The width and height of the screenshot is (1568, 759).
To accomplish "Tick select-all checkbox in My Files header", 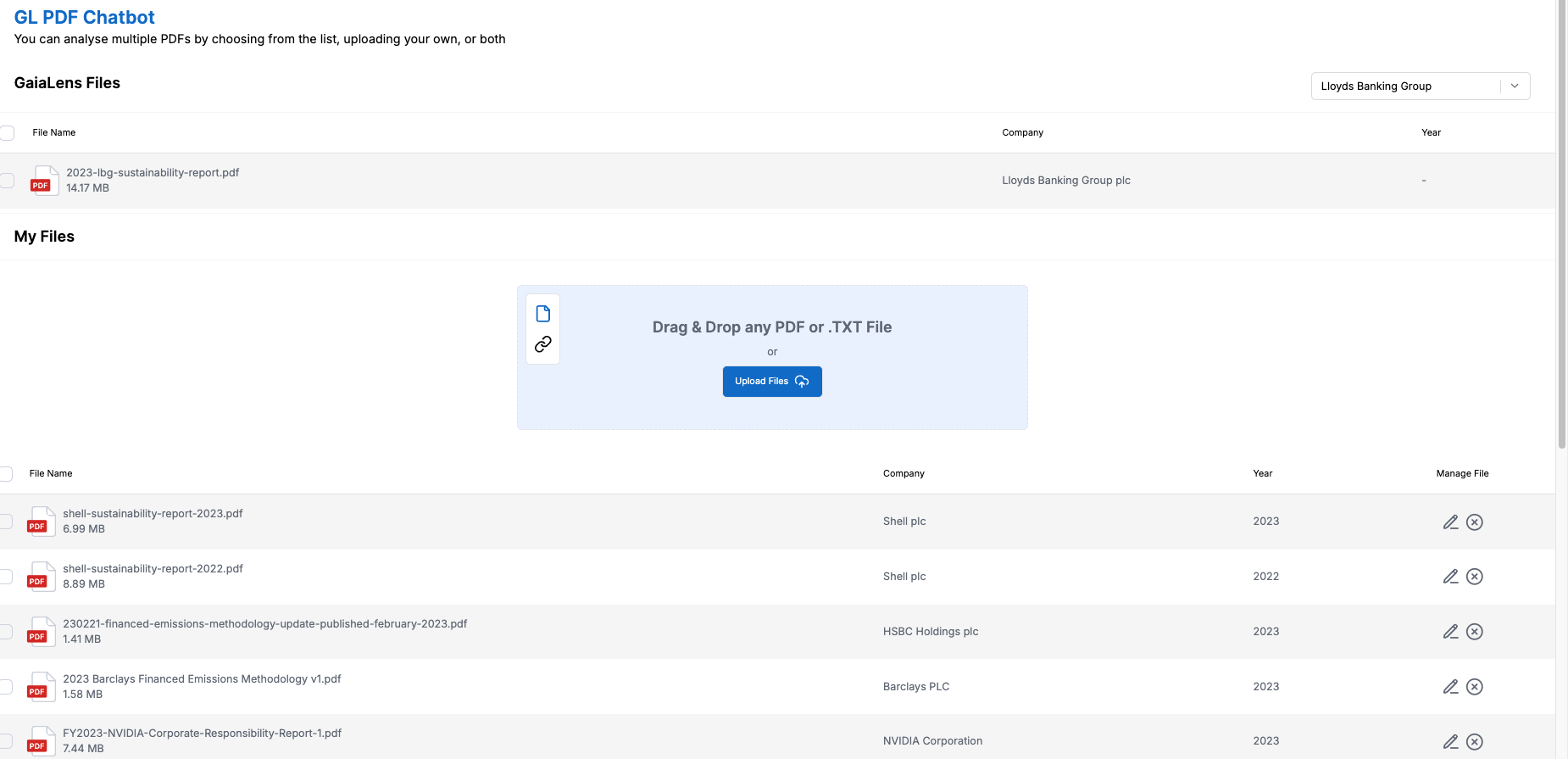I will 6,473.
